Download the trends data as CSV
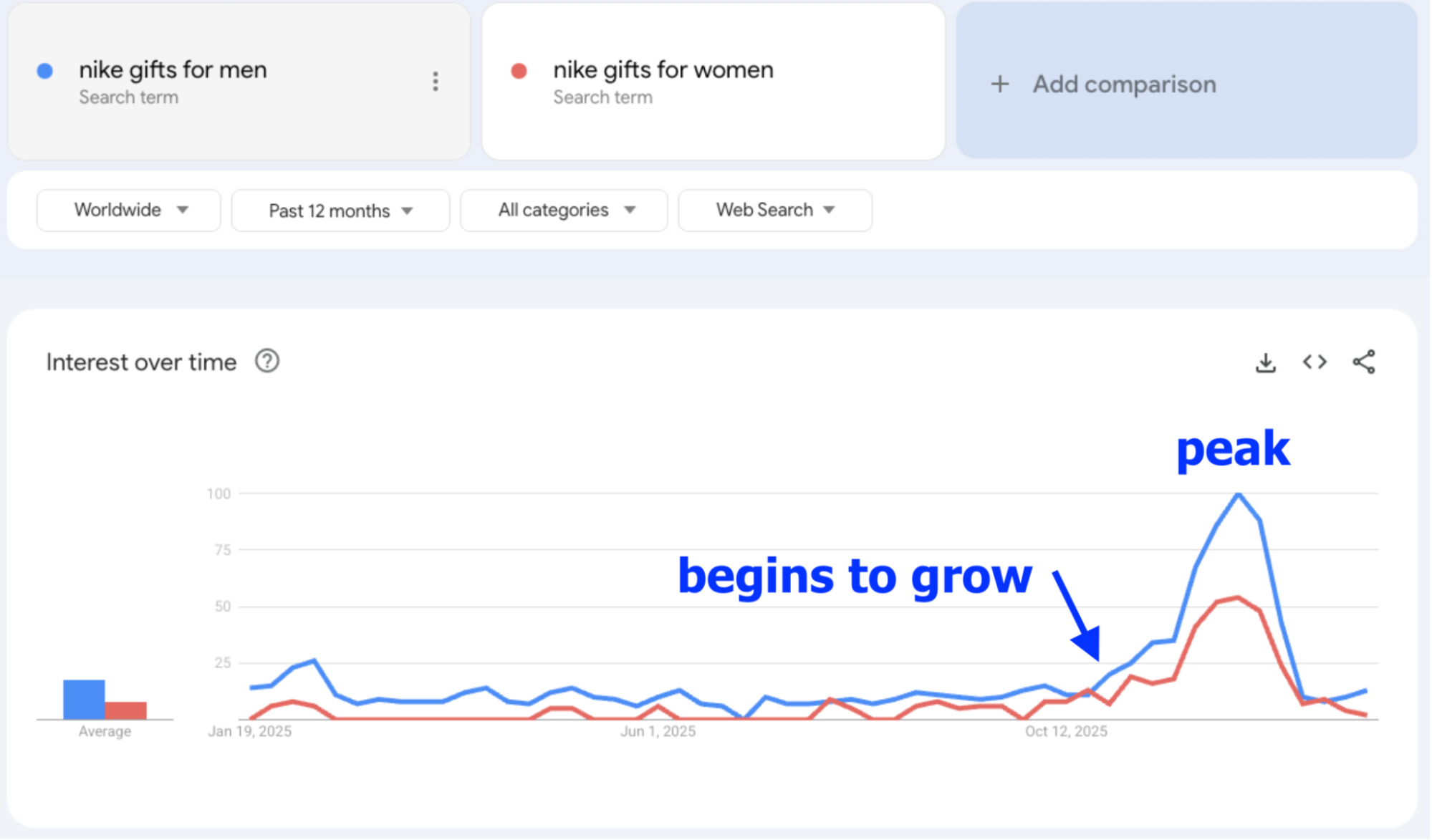The height and width of the screenshot is (840, 1432). coord(1266,362)
